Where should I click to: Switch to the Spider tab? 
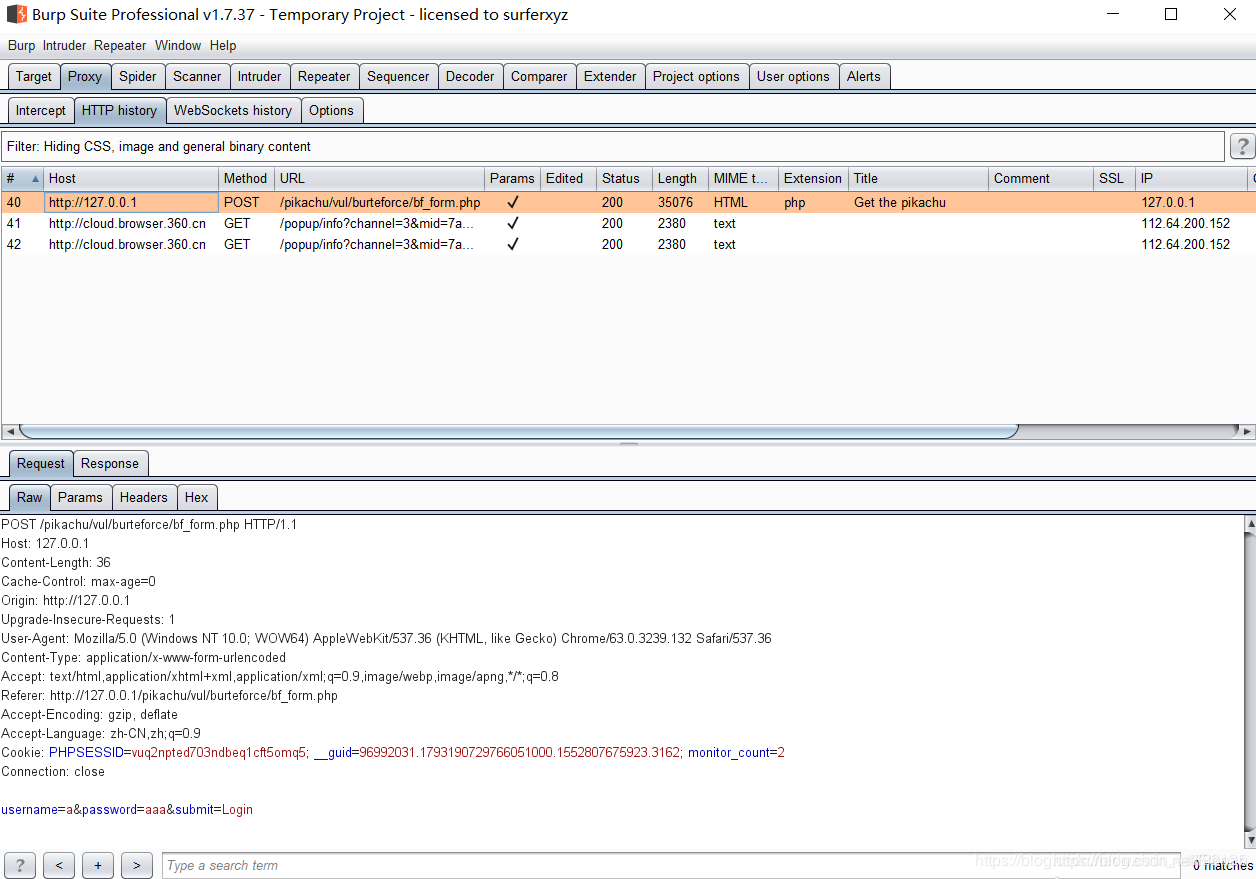137,76
